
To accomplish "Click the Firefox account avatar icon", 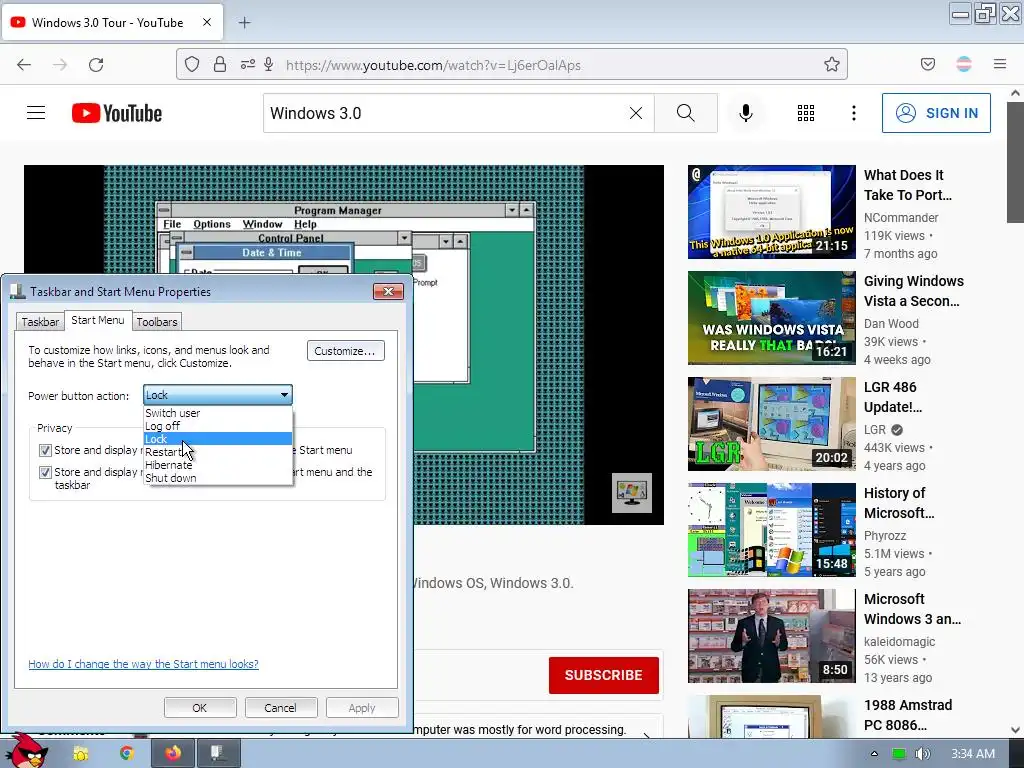I will [964, 64].
